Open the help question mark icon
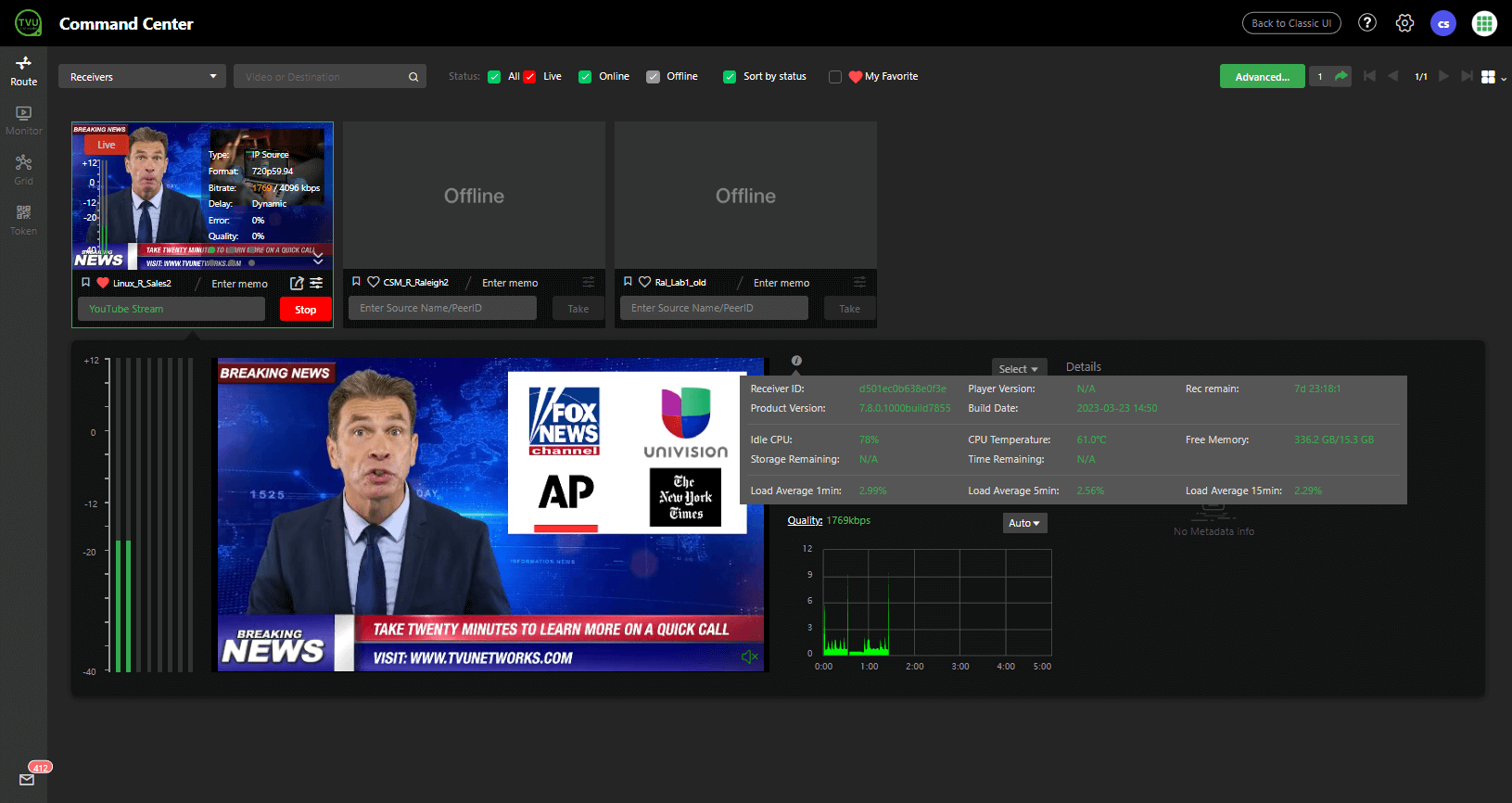 pos(1367,23)
